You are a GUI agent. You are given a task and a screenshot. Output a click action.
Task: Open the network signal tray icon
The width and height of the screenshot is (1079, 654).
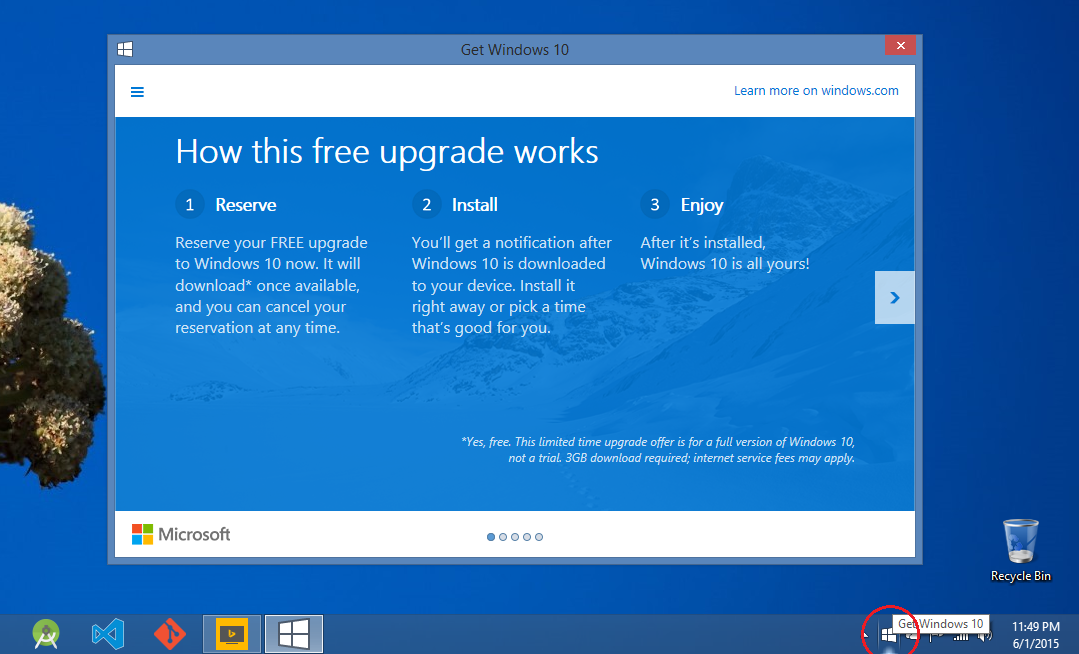[961, 636]
